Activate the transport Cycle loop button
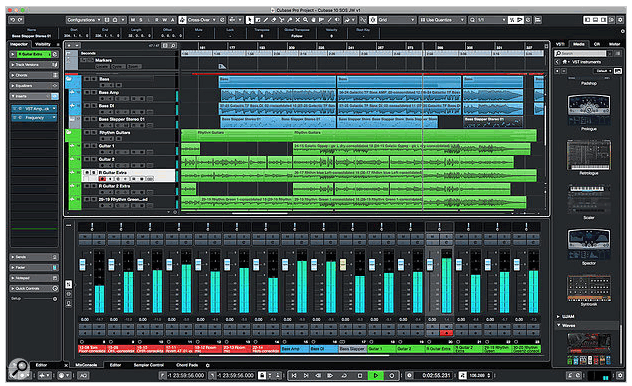Viewport: 632px width, 386px height. [x=344, y=375]
